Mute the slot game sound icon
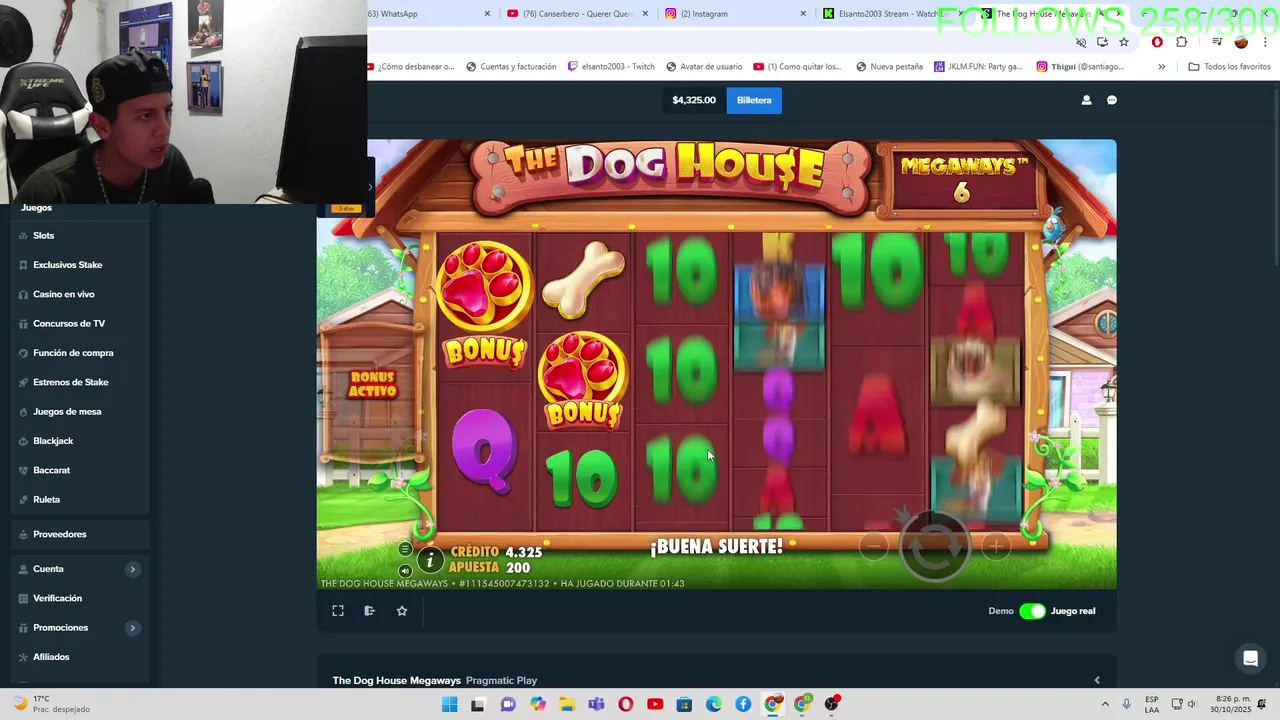1280x720 pixels. [x=405, y=571]
